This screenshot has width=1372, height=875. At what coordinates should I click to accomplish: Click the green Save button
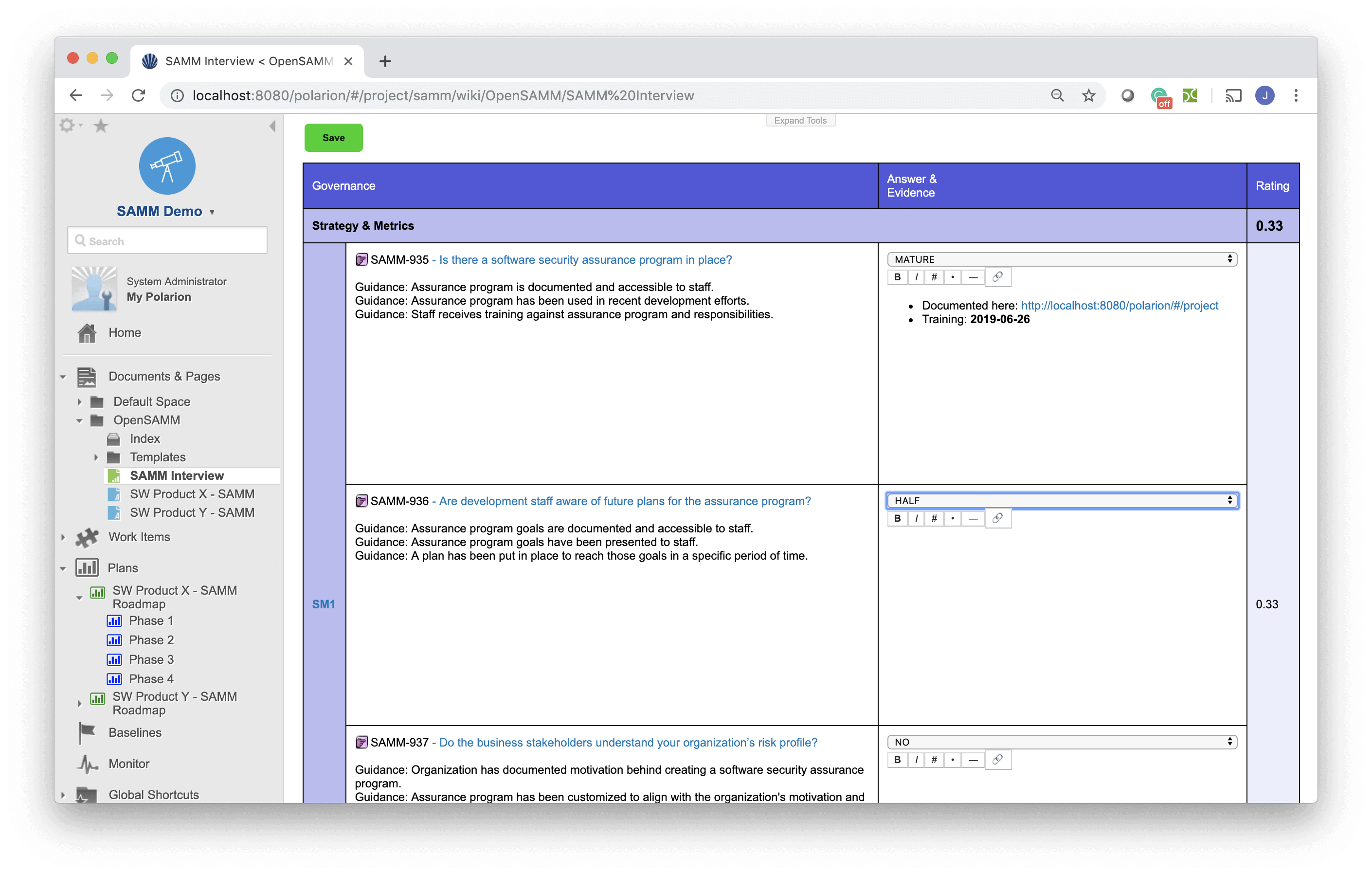pyautogui.click(x=333, y=137)
